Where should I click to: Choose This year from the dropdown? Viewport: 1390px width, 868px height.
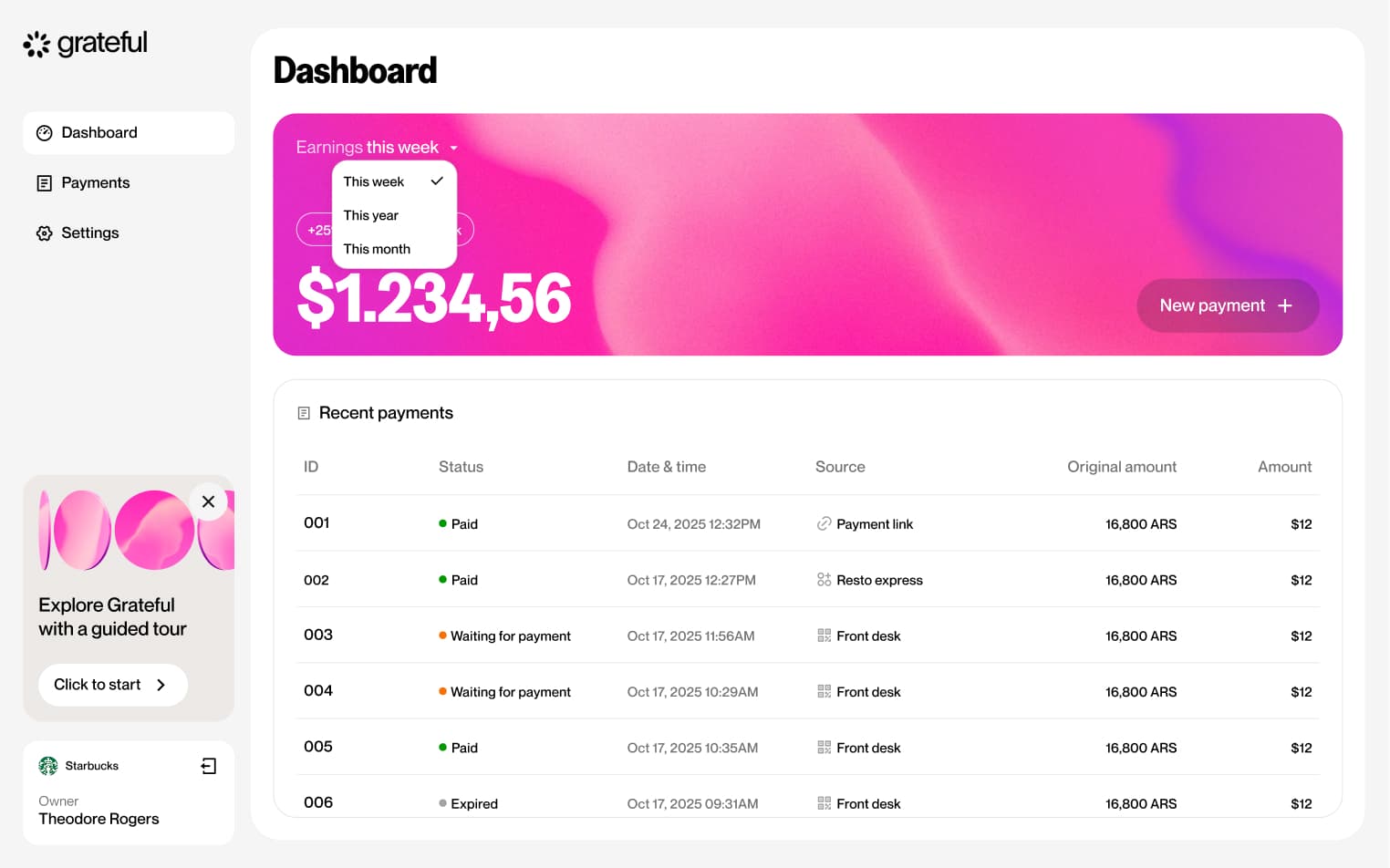371,215
